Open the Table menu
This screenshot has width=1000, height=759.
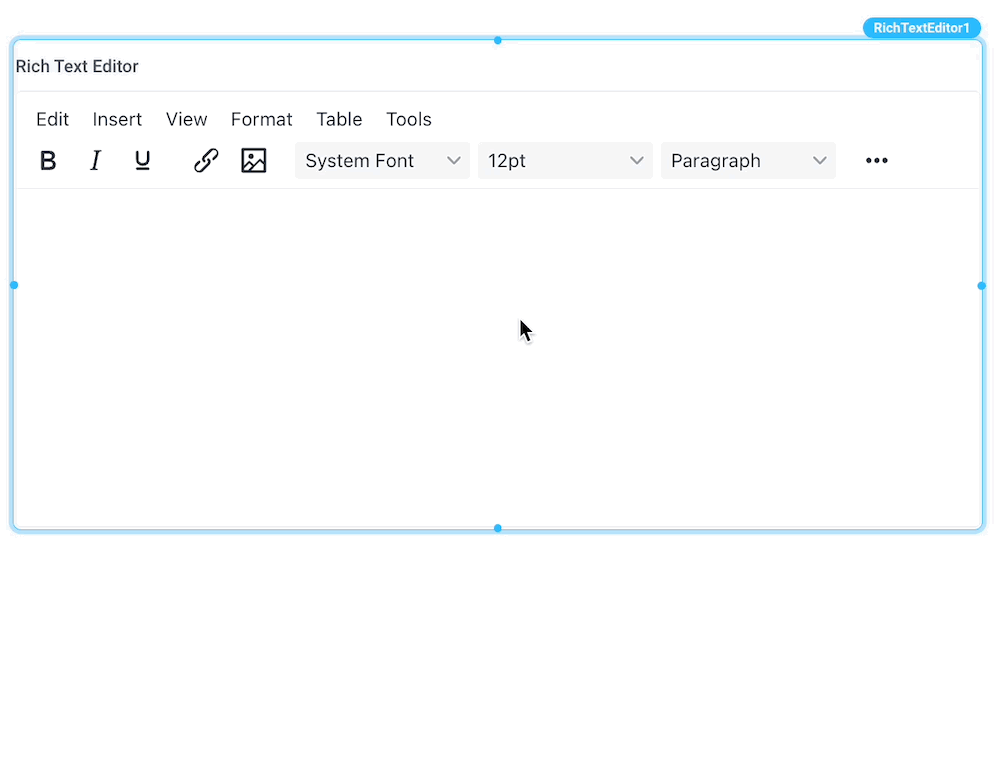(x=339, y=119)
